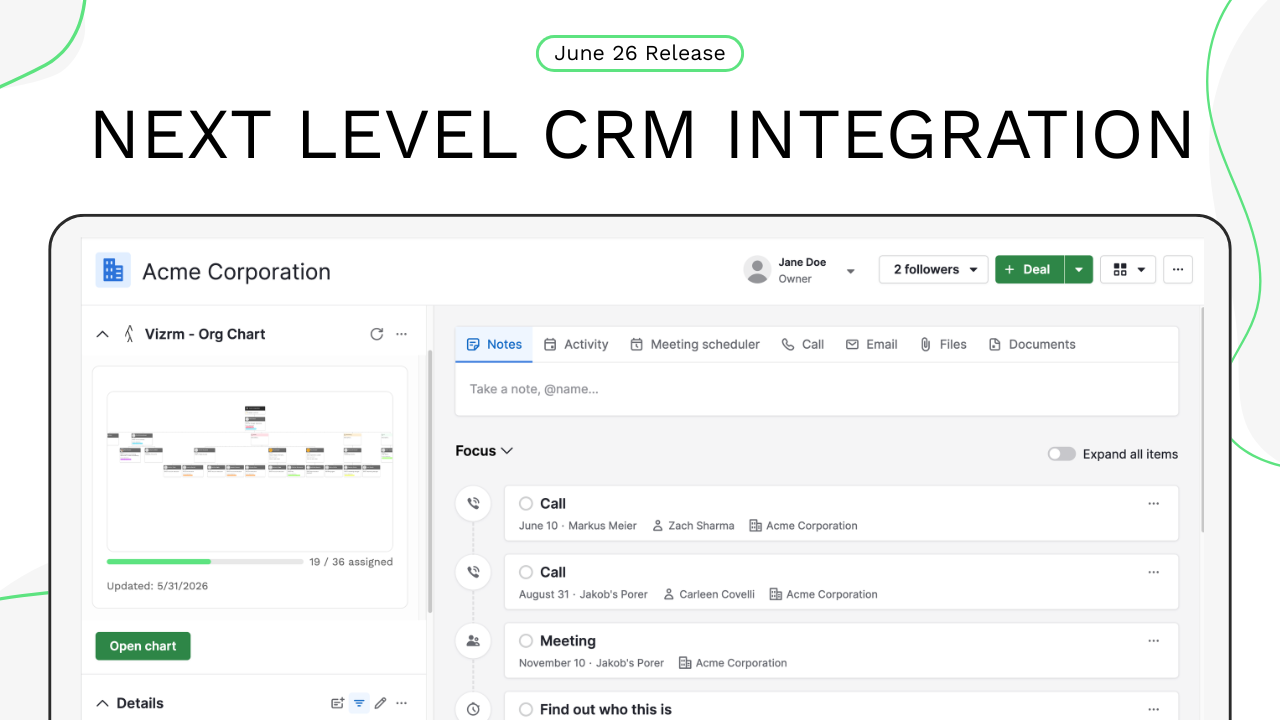
Task: Click the November 10 · Jakob's Porer text
Action: [591, 663]
